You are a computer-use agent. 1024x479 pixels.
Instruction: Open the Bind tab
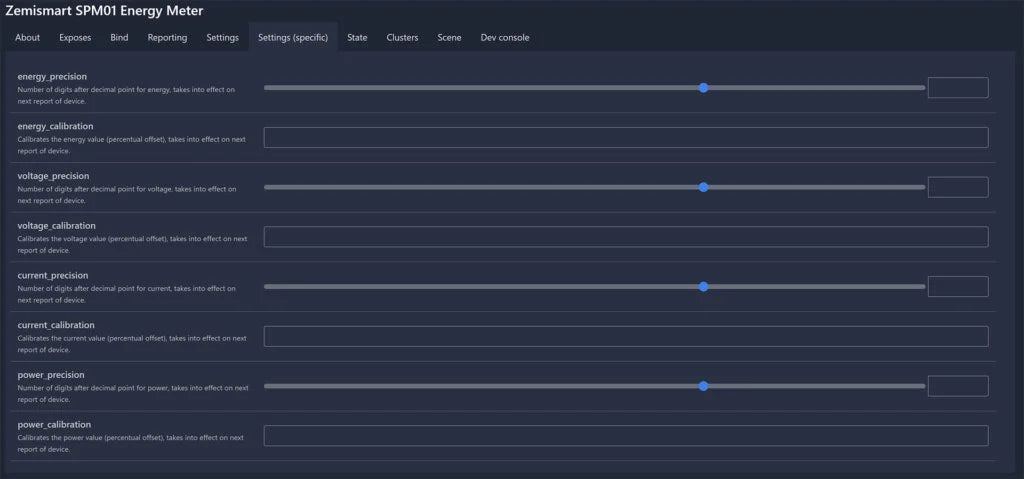[119, 38]
